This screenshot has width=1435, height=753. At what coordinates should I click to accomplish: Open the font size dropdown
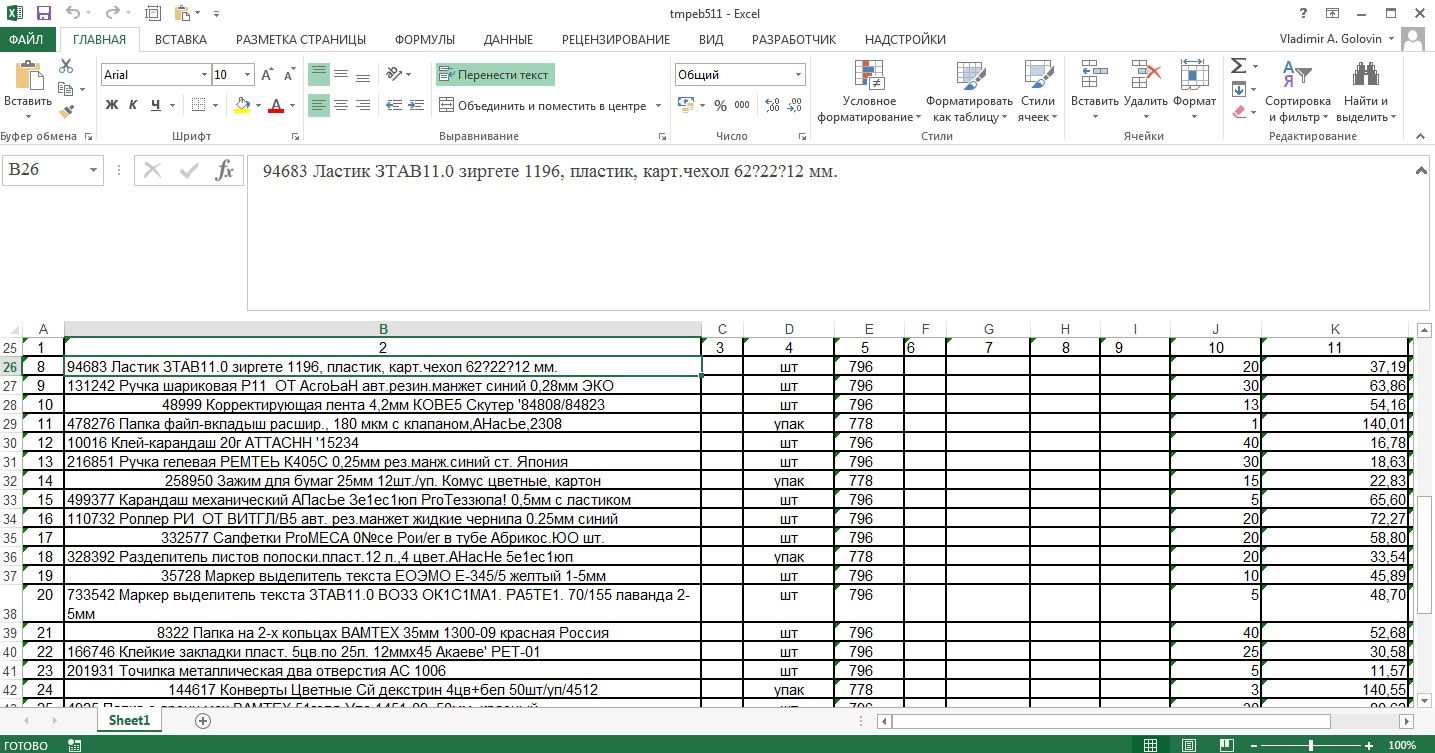coord(247,75)
